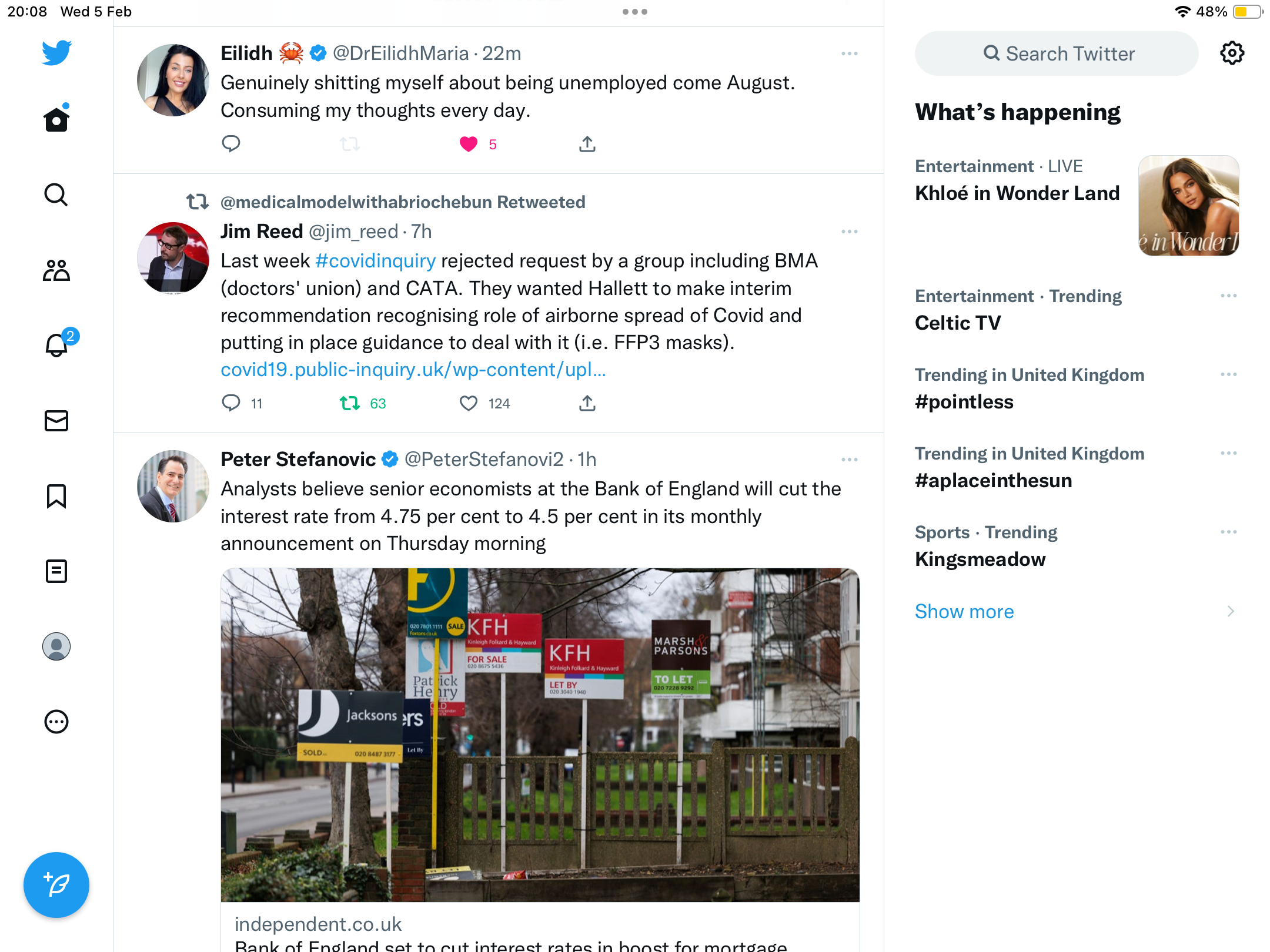Open the Communities people icon

click(x=56, y=270)
